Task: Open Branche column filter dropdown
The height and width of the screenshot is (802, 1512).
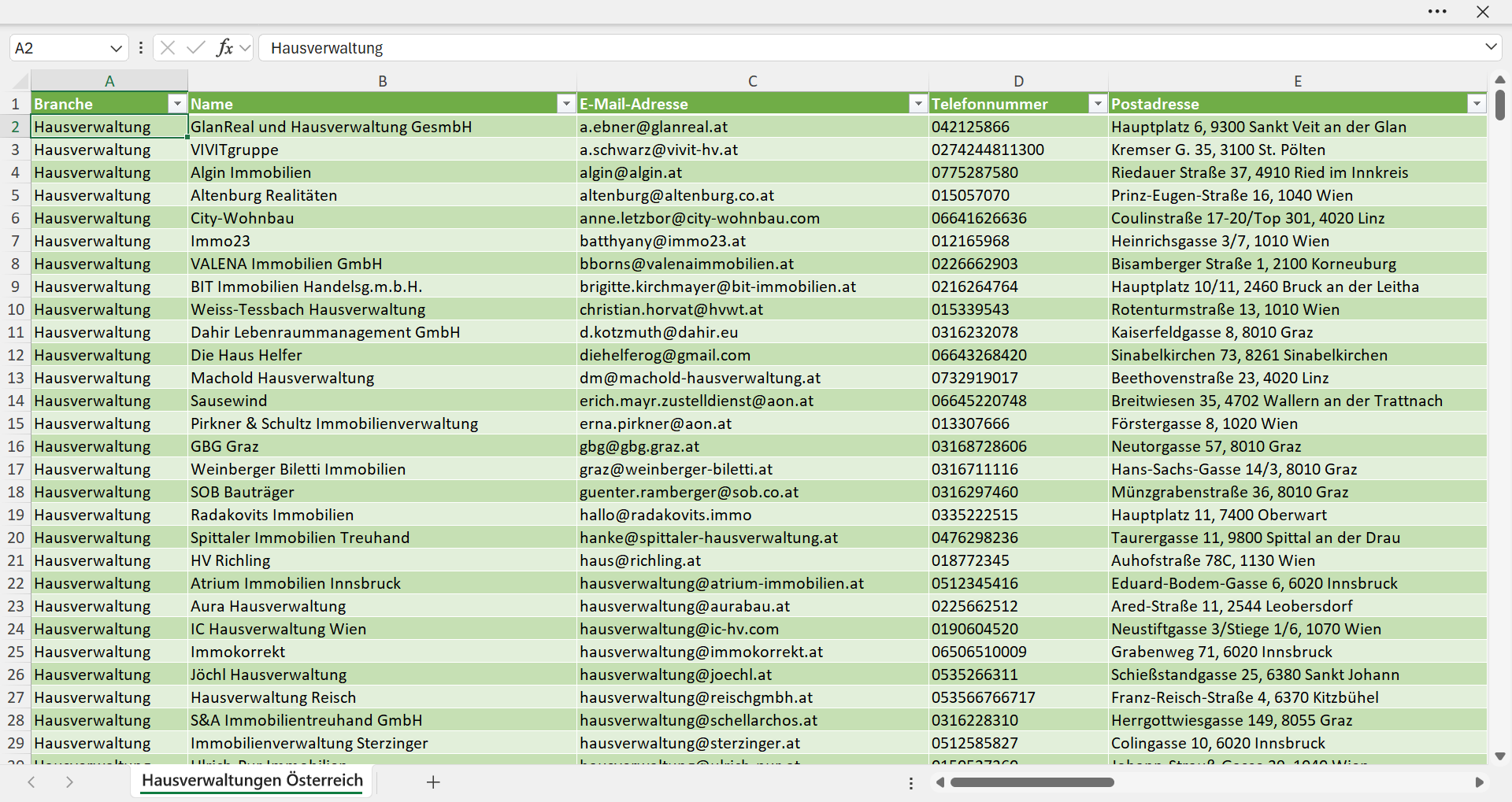Action: point(177,104)
